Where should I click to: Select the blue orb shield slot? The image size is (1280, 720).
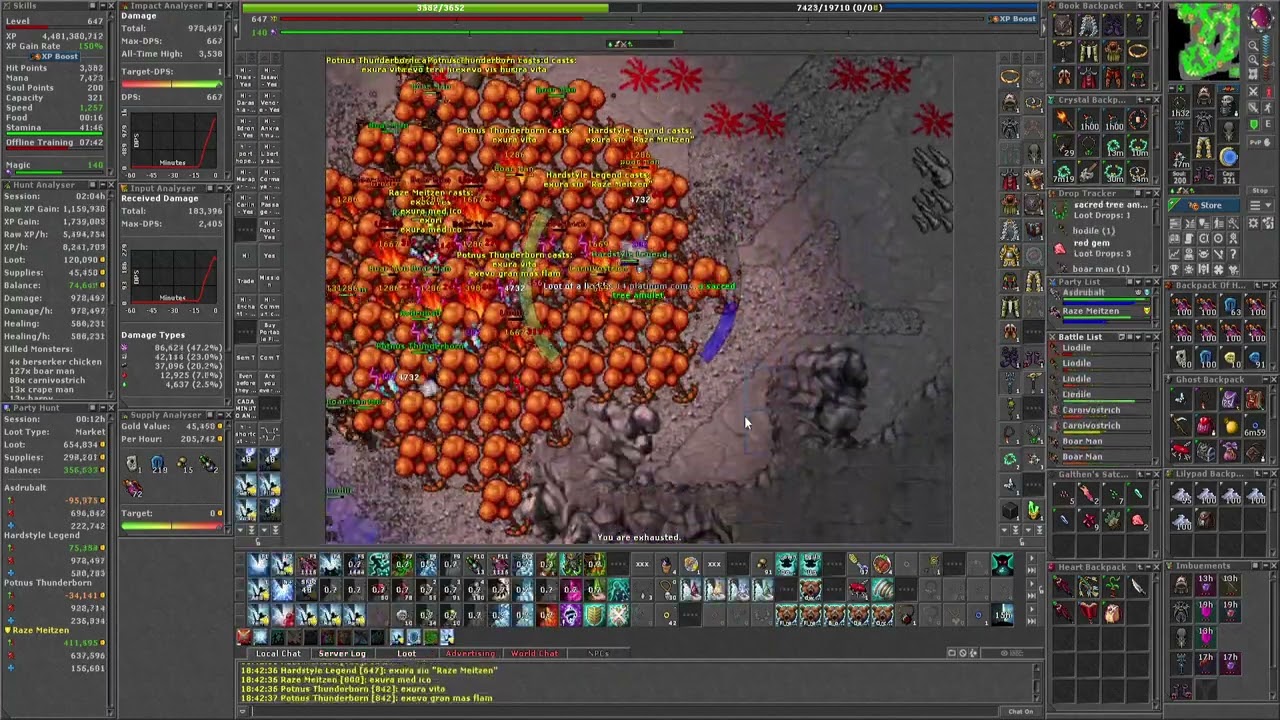1229,157
